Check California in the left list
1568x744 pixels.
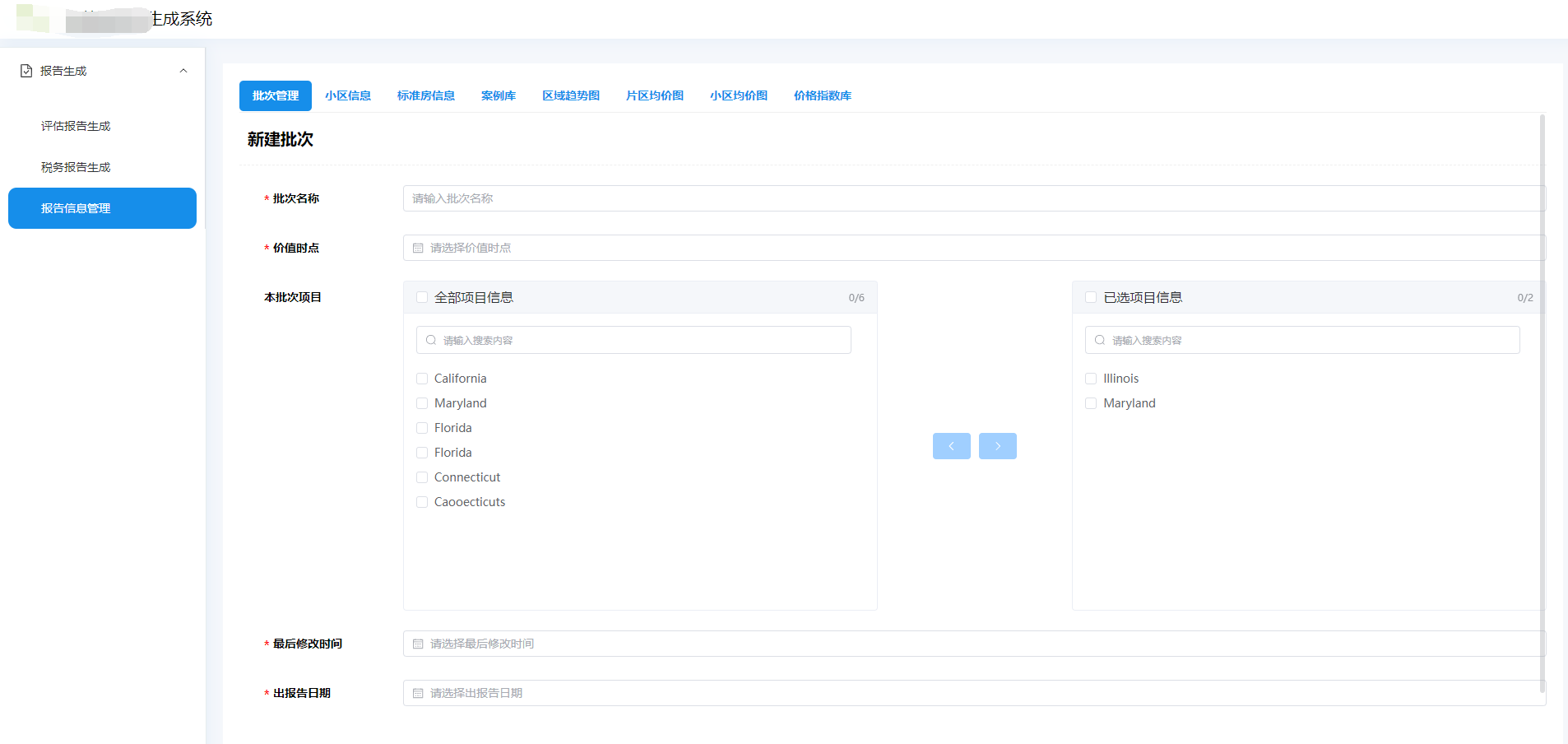(422, 379)
